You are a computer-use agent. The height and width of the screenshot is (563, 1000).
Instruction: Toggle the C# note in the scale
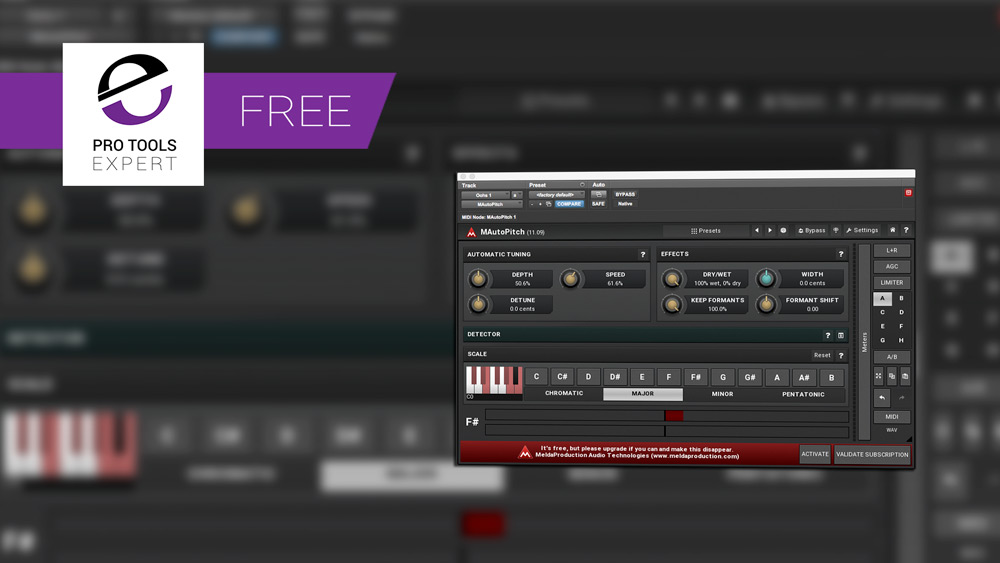point(562,377)
